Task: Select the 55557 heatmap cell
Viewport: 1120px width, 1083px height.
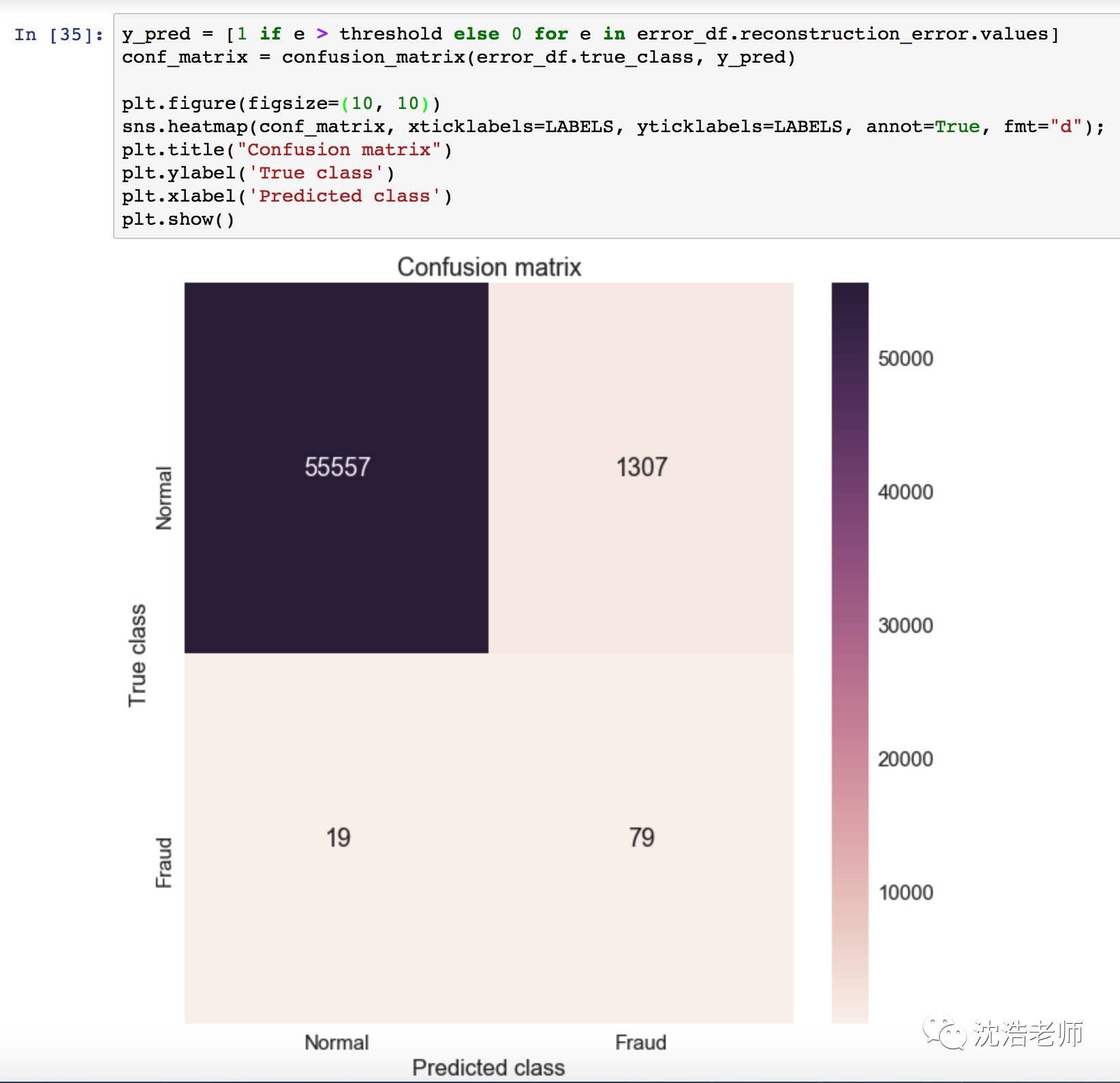Action: (337, 468)
